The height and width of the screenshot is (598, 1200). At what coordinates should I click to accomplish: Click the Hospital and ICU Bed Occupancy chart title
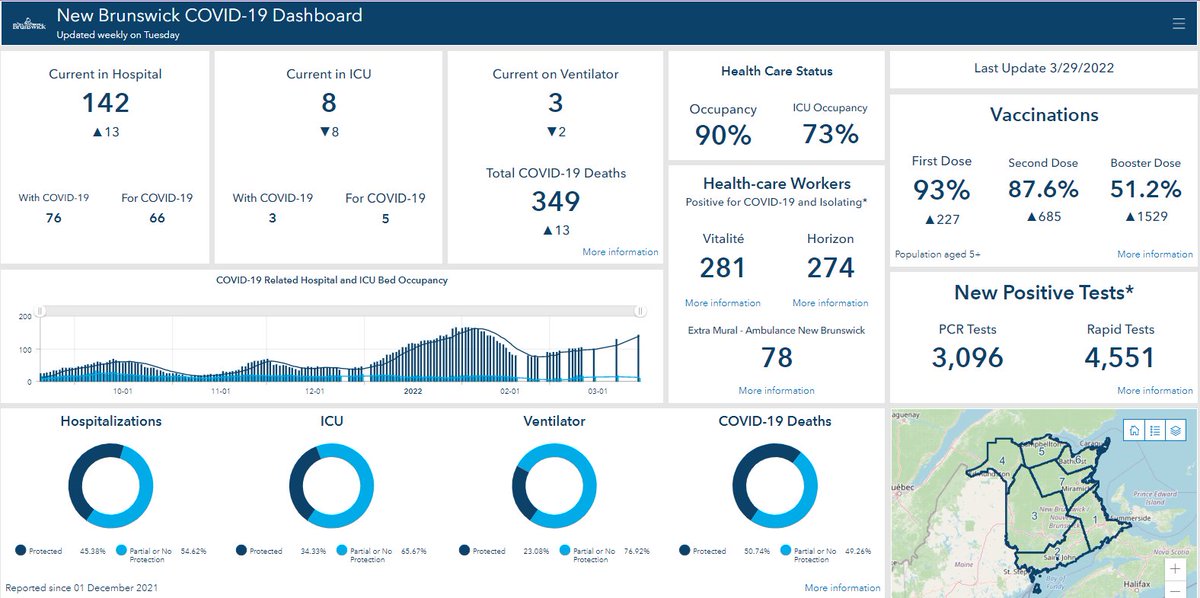[332, 280]
